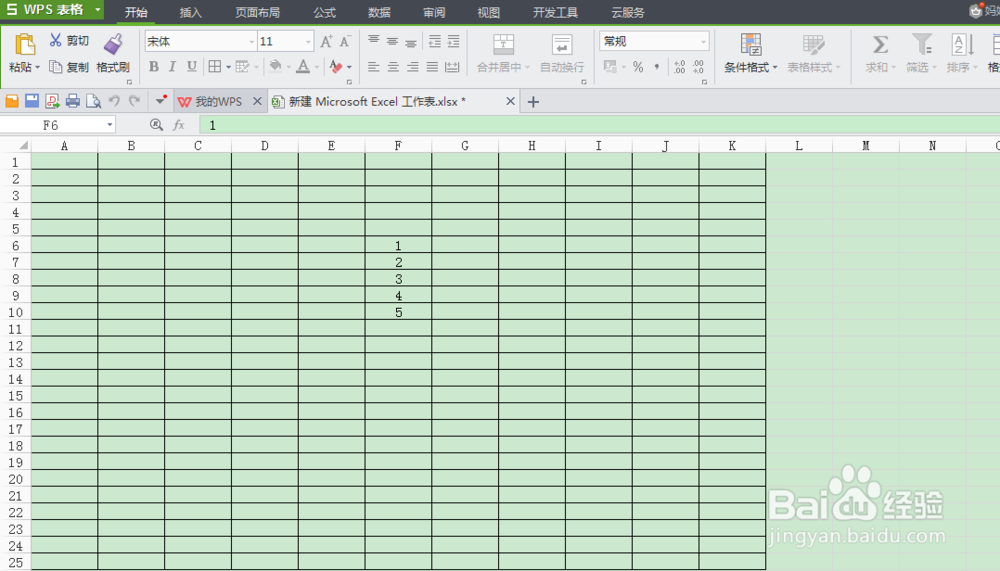Click distributed alignment icon
Image resolution: width=1000 pixels, height=571 pixels.
click(x=452, y=67)
